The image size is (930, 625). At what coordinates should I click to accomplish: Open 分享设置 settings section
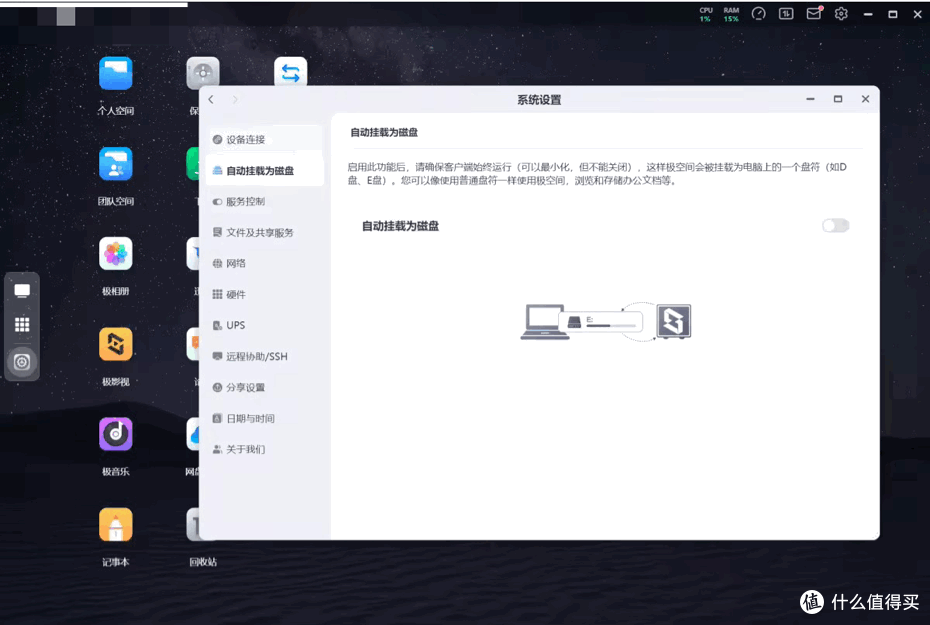click(x=265, y=387)
